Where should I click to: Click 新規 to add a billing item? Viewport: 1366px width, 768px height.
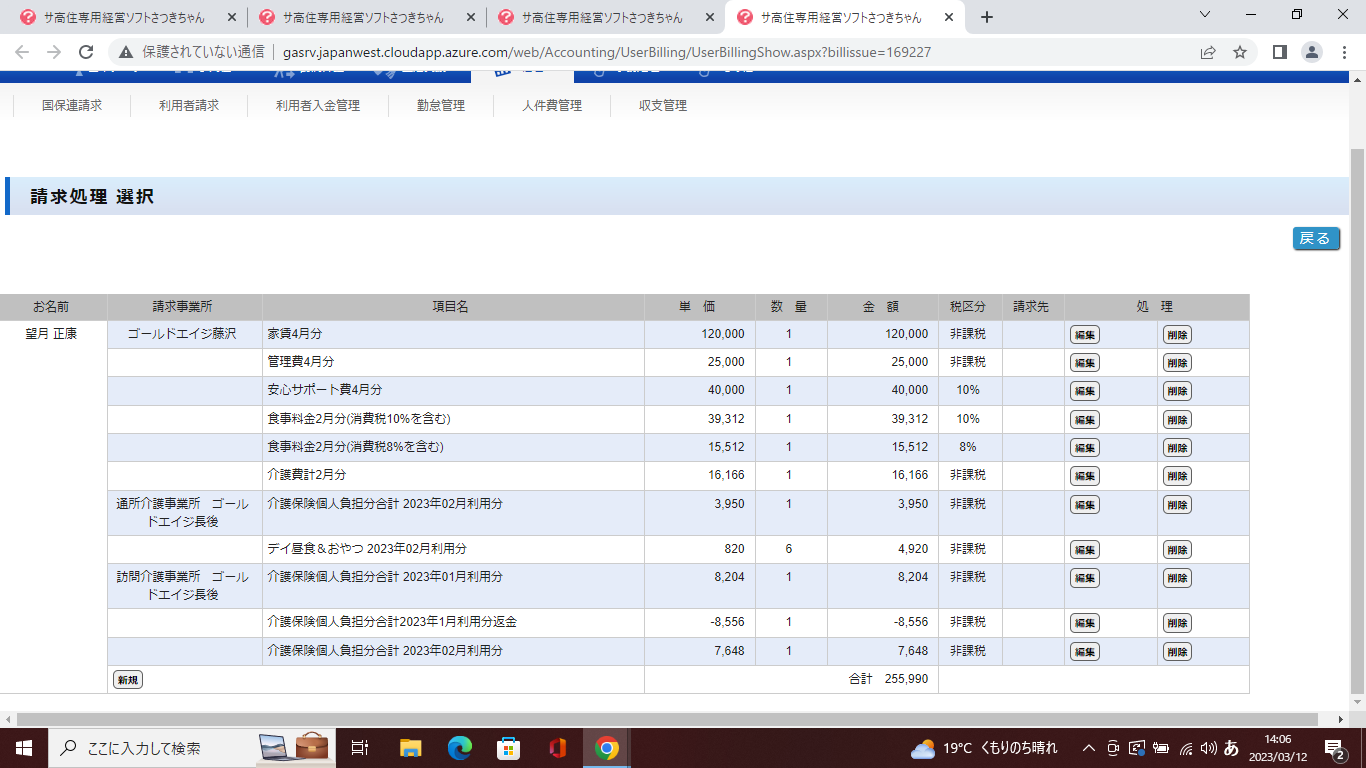coord(127,680)
